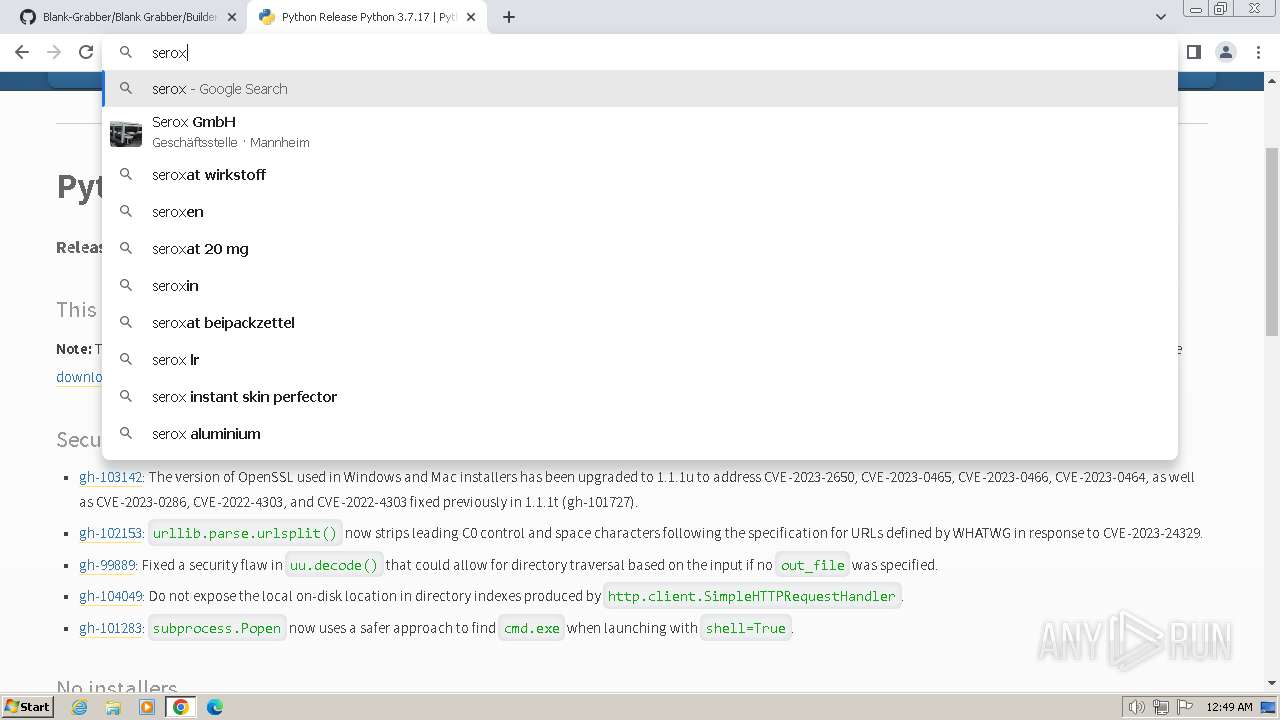Go back to the previous page
Viewport: 1280px width, 720px height.
click(22, 52)
